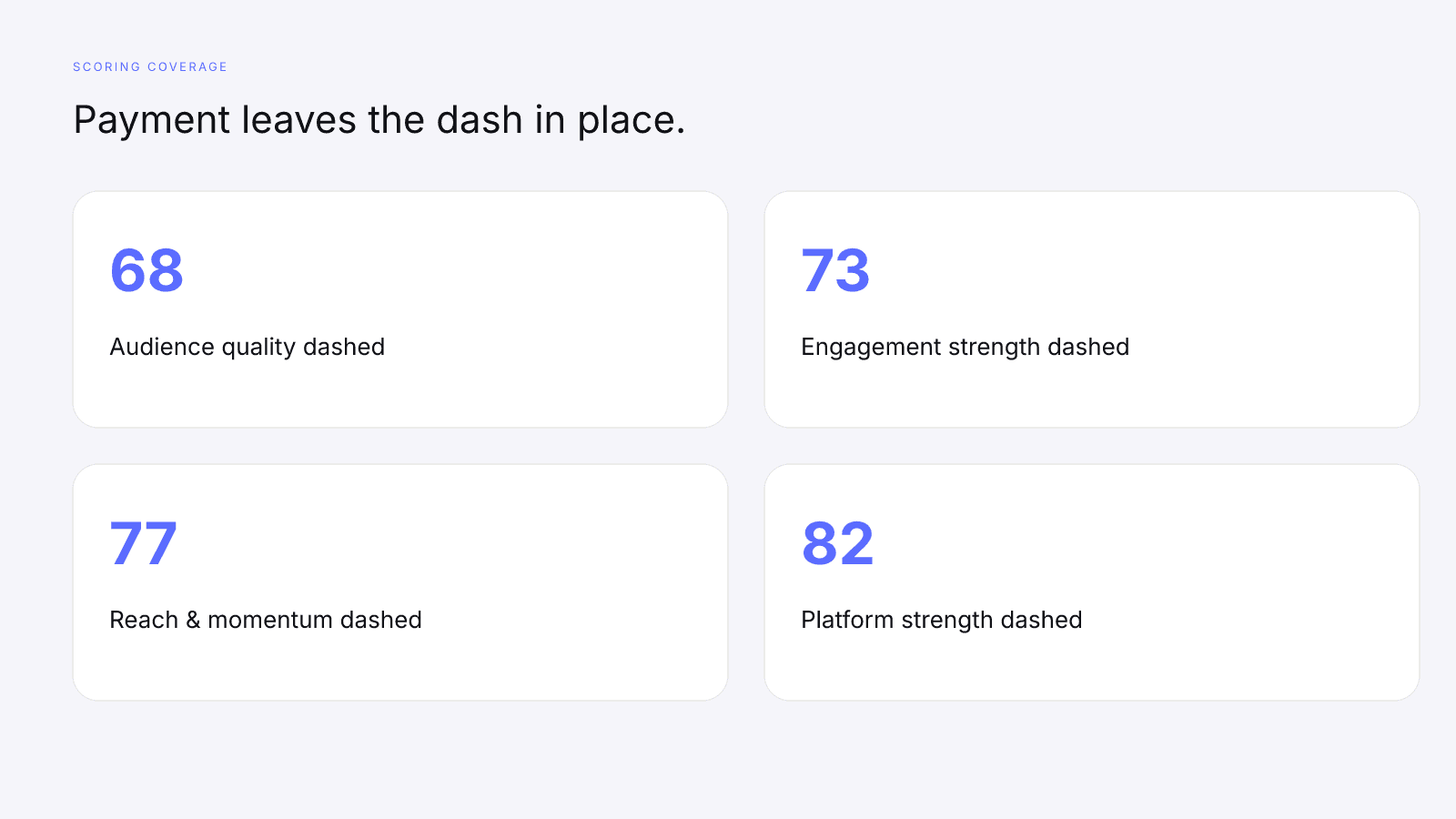Click the 'Audience quality dashed' label
The image size is (1456, 819).
(247, 348)
